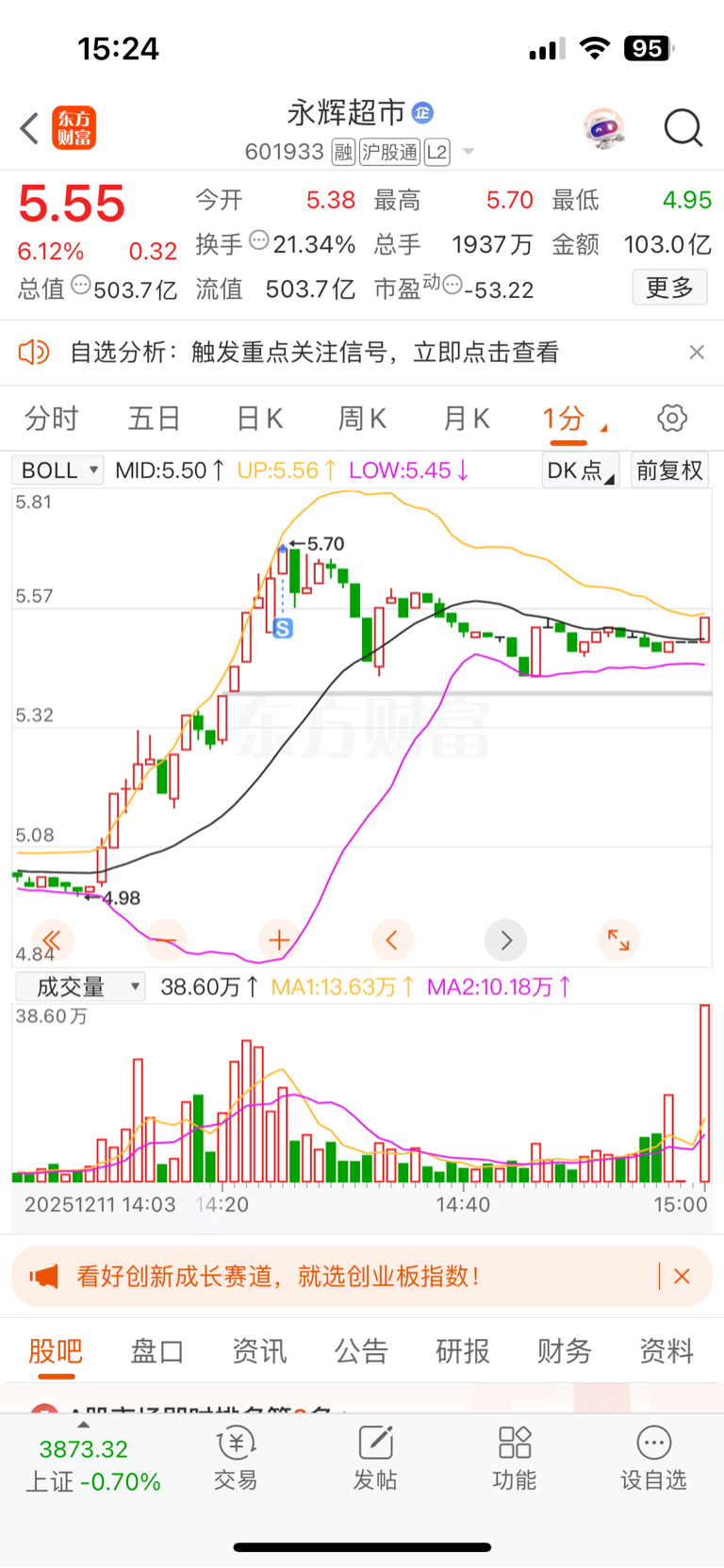
Task: Expand the 上证 index ticker arrow
Action: 84,1425
